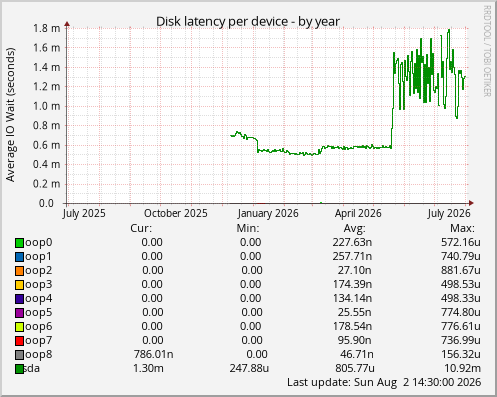Screen dimensions: 497x397
Task: Click the 'Cur:' column header
Action: [x=141, y=228]
